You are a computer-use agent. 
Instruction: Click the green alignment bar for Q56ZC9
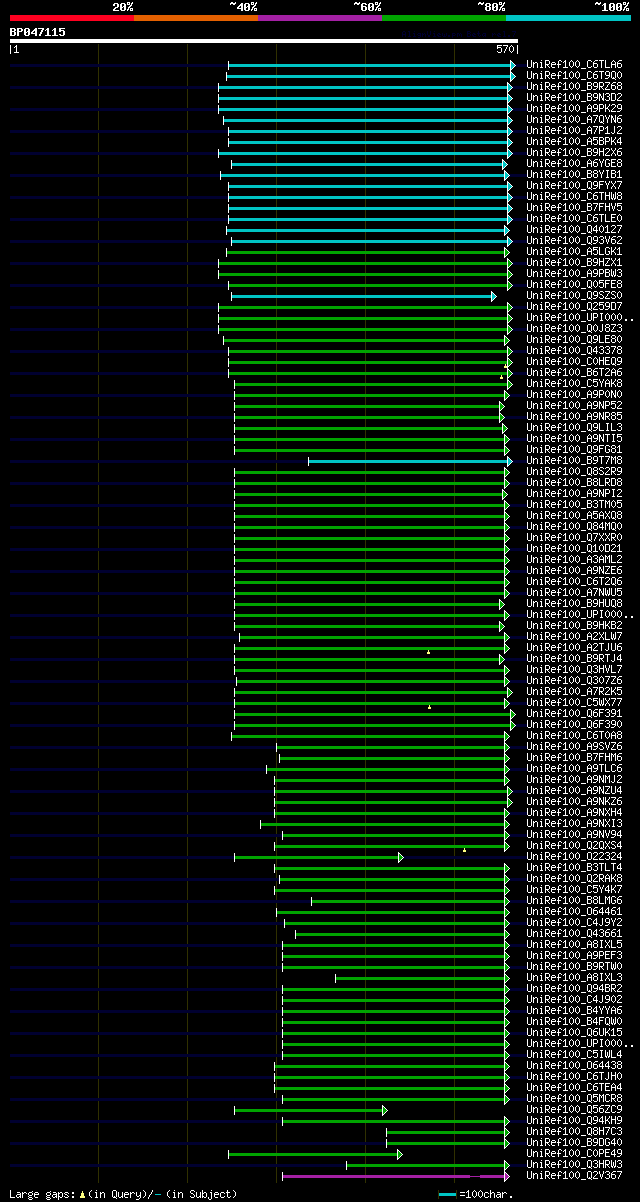click(x=310, y=1110)
